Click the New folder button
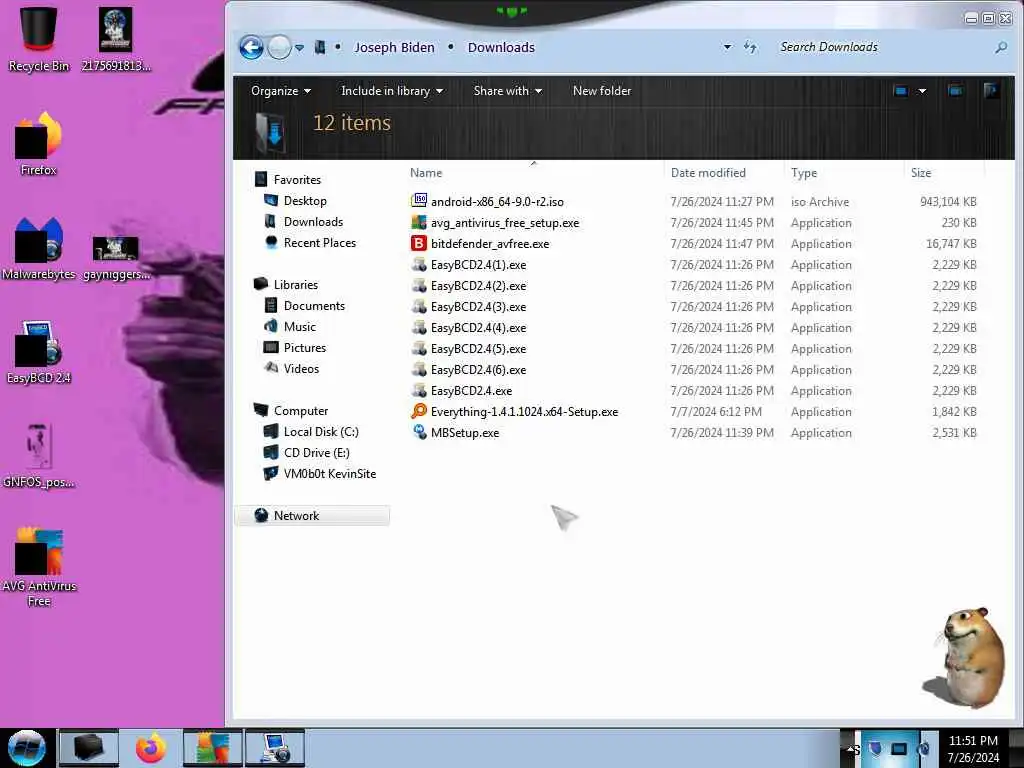The image size is (1024, 768). click(601, 91)
